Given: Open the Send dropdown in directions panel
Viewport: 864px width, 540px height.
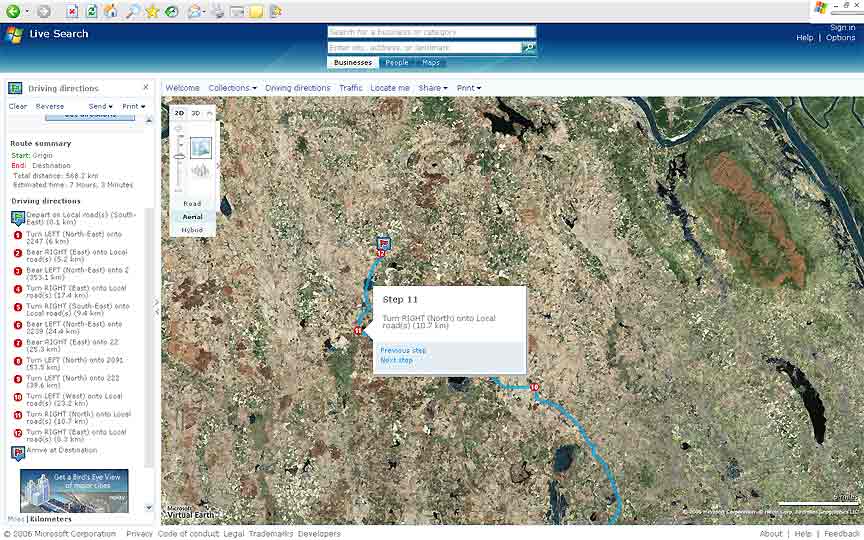Looking at the screenshot, I should click(x=100, y=106).
